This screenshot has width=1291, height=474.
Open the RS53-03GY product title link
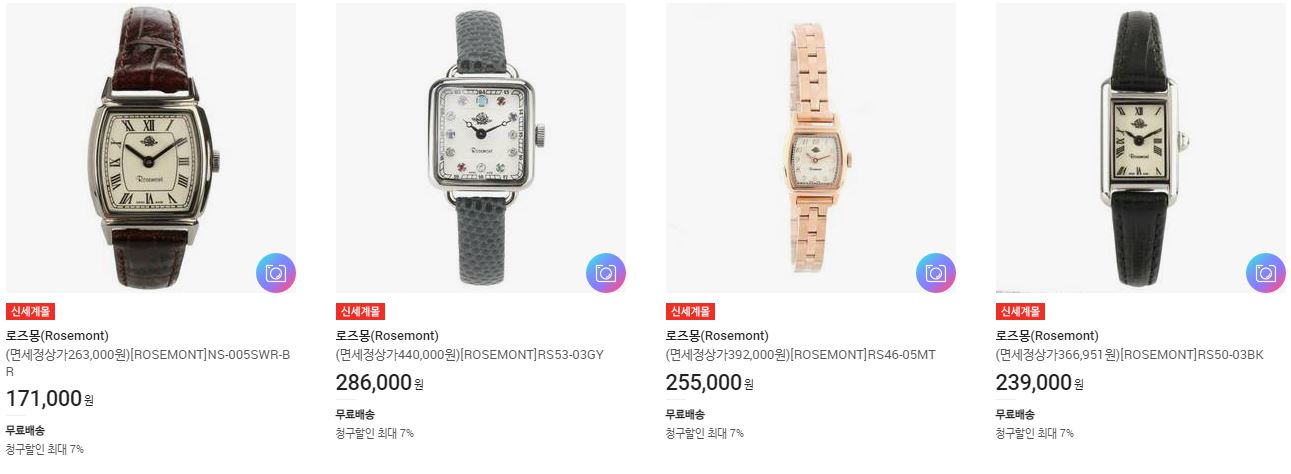pos(470,355)
